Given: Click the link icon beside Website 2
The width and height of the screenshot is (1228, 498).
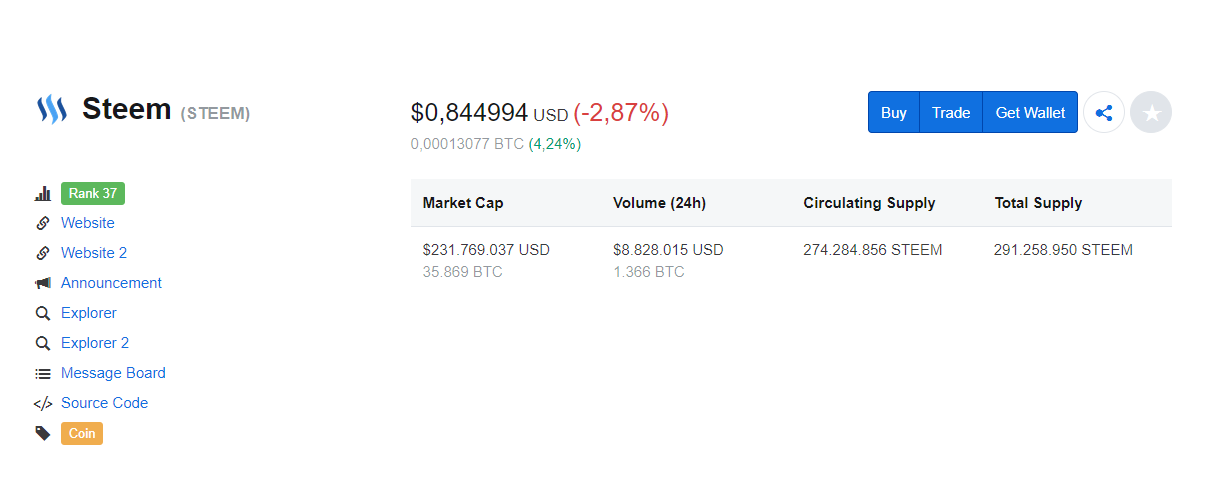Looking at the screenshot, I should coord(43,253).
